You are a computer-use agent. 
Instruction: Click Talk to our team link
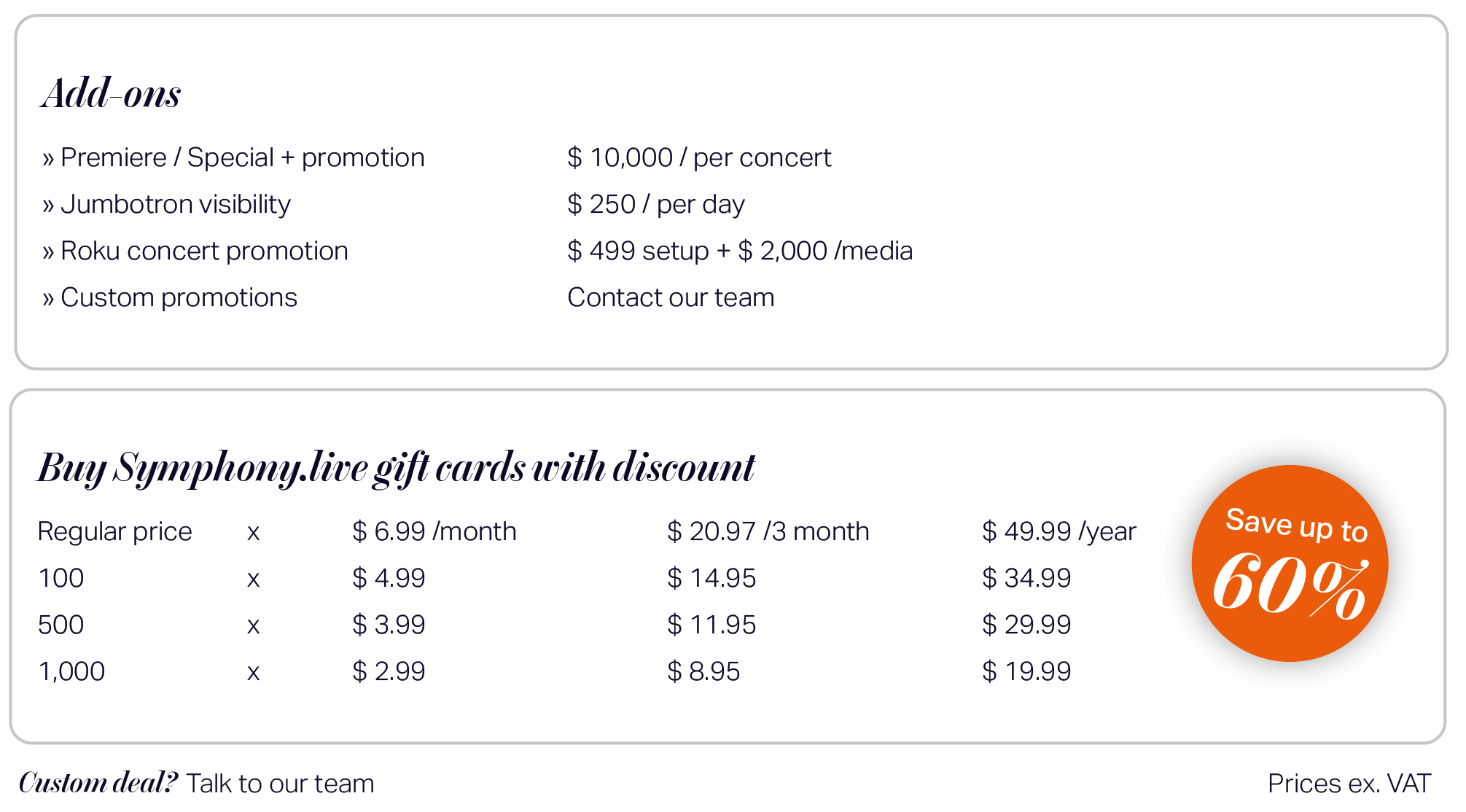tap(280, 784)
